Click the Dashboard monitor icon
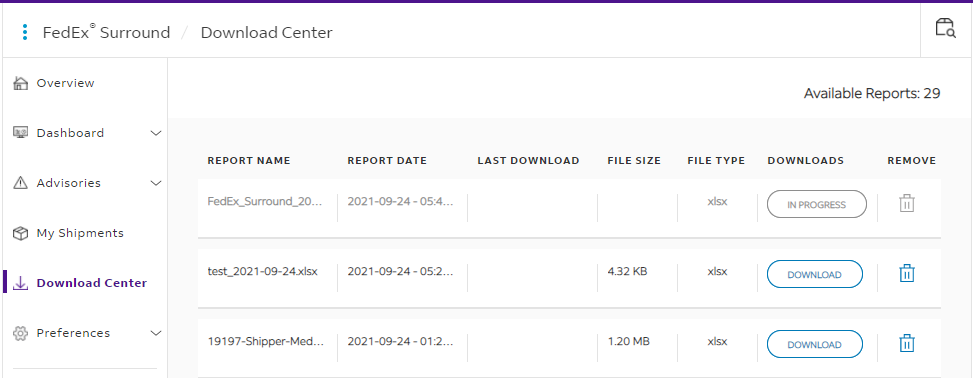Screen dimensions: 973x378 tap(20, 133)
